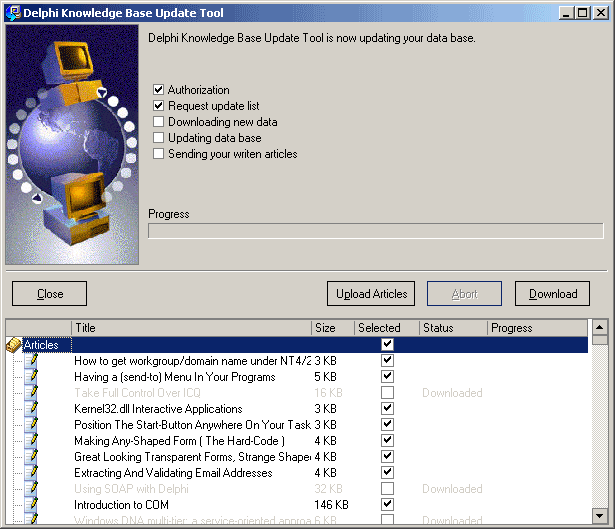Viewport: 615px width, 529px height.
Task: Check Sending your writen articles box
Action: point(158,154)
